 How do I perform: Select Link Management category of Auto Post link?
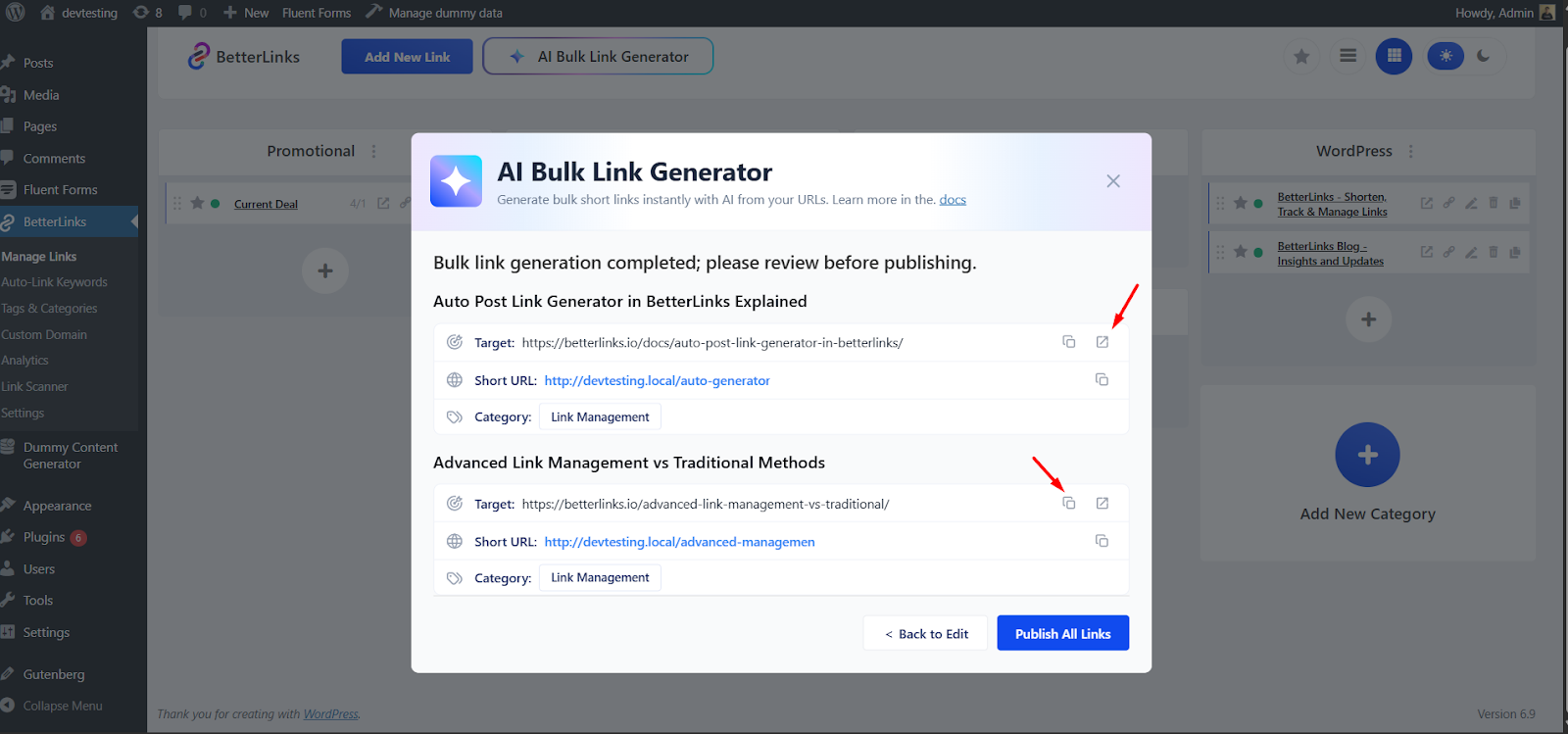pos(600,416)
